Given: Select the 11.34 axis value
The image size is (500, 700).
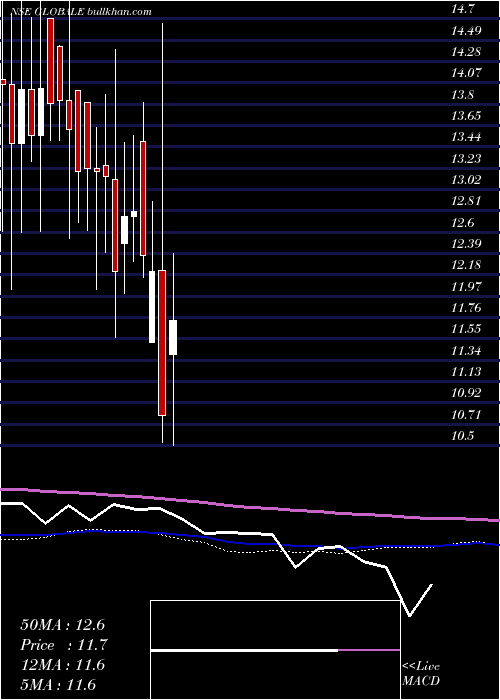Looking at the screenshot, I should (466, 350).
